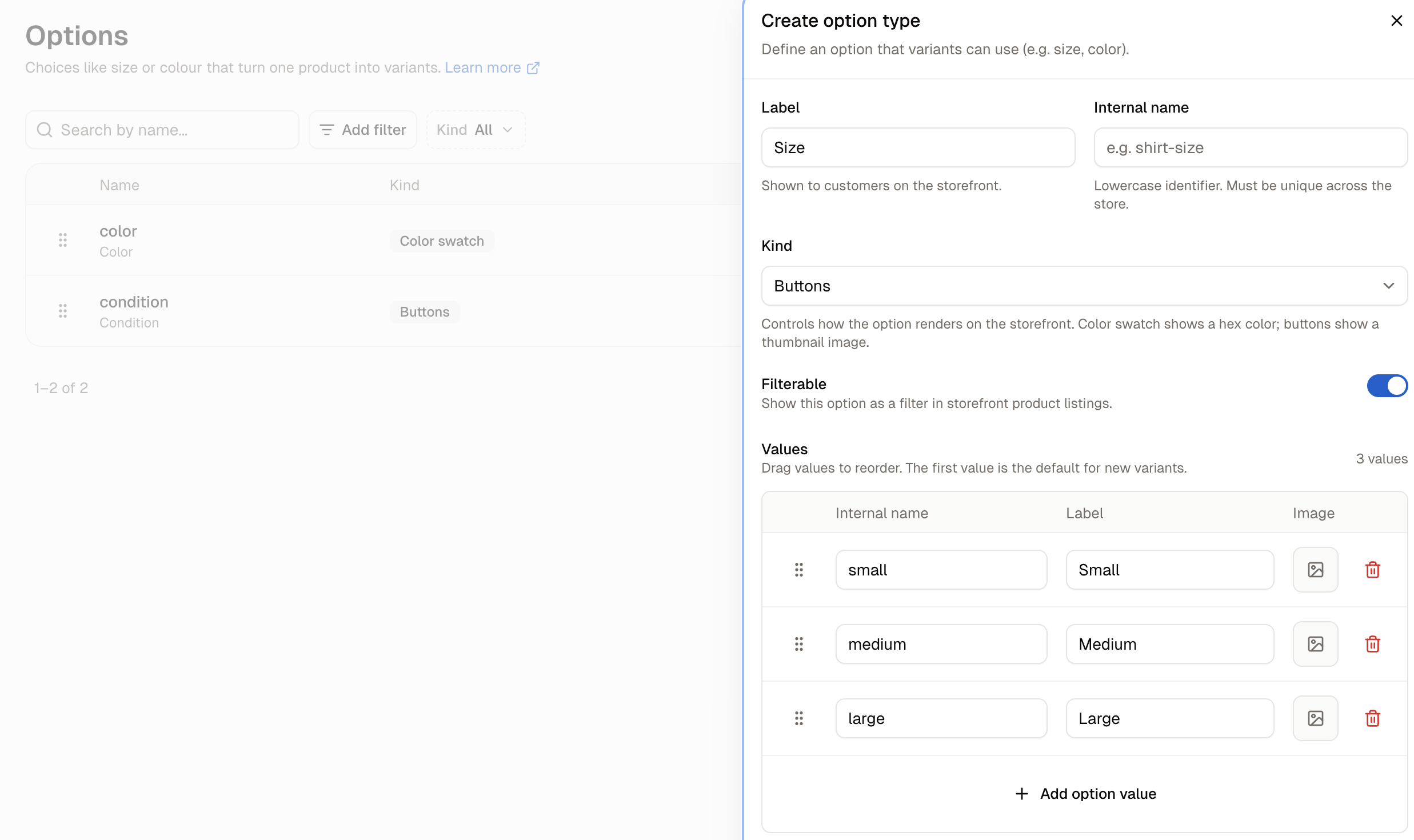Delete the large option value
This screenshot has width=1414, height=840.
click(x=1372, y=718)
